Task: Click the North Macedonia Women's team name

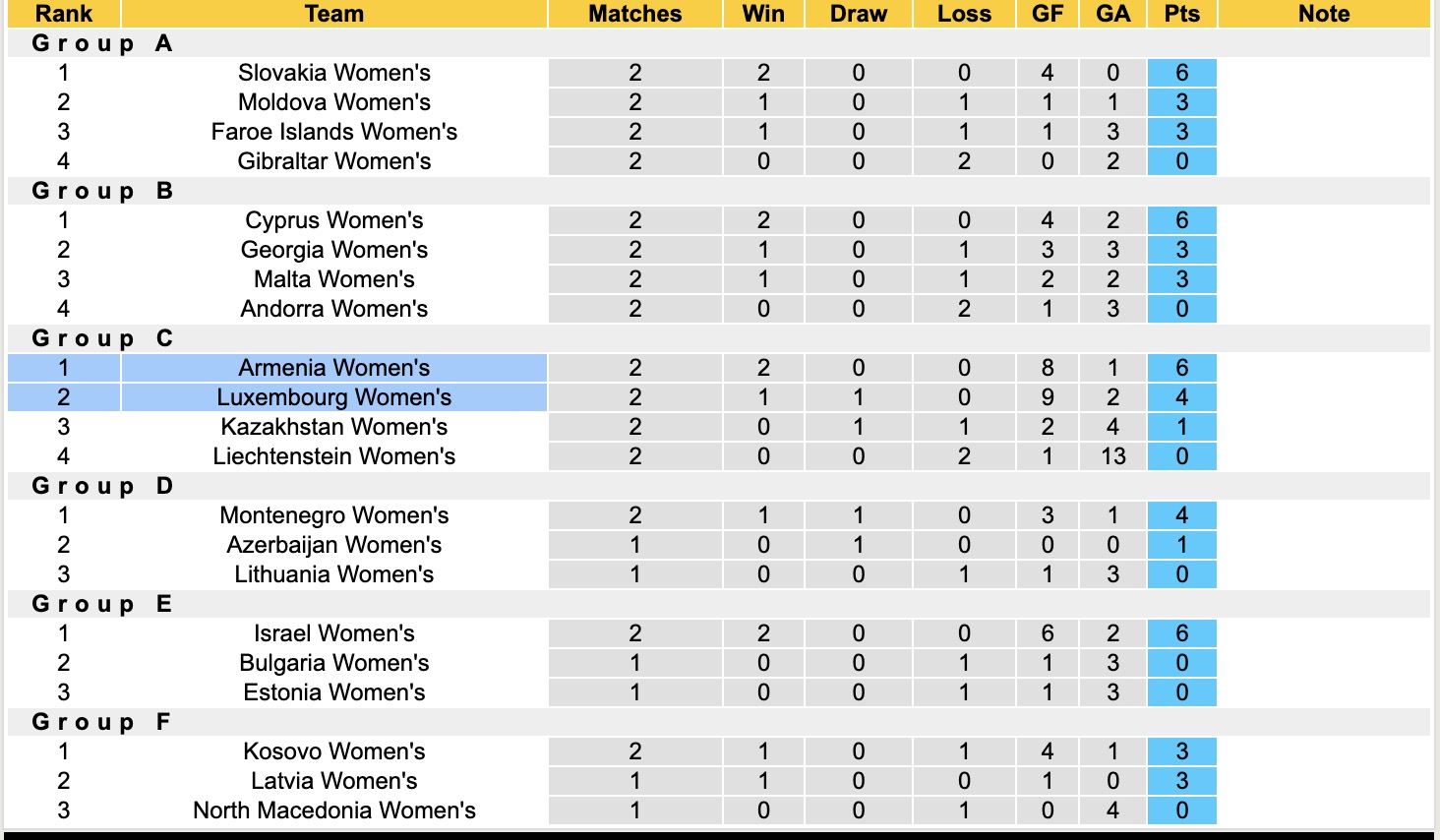Action: (333, 810)
